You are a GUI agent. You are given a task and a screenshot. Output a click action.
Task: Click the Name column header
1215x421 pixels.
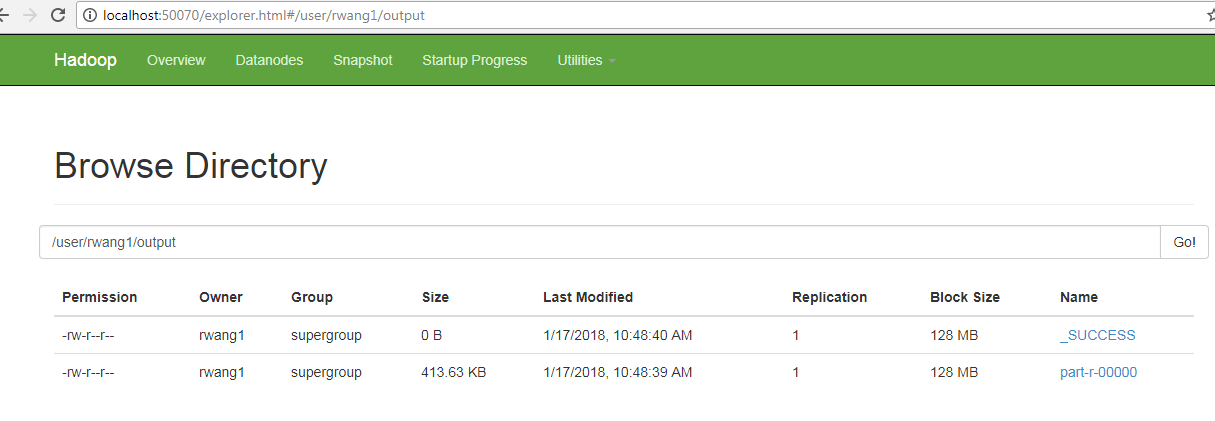click(1079, 297)
